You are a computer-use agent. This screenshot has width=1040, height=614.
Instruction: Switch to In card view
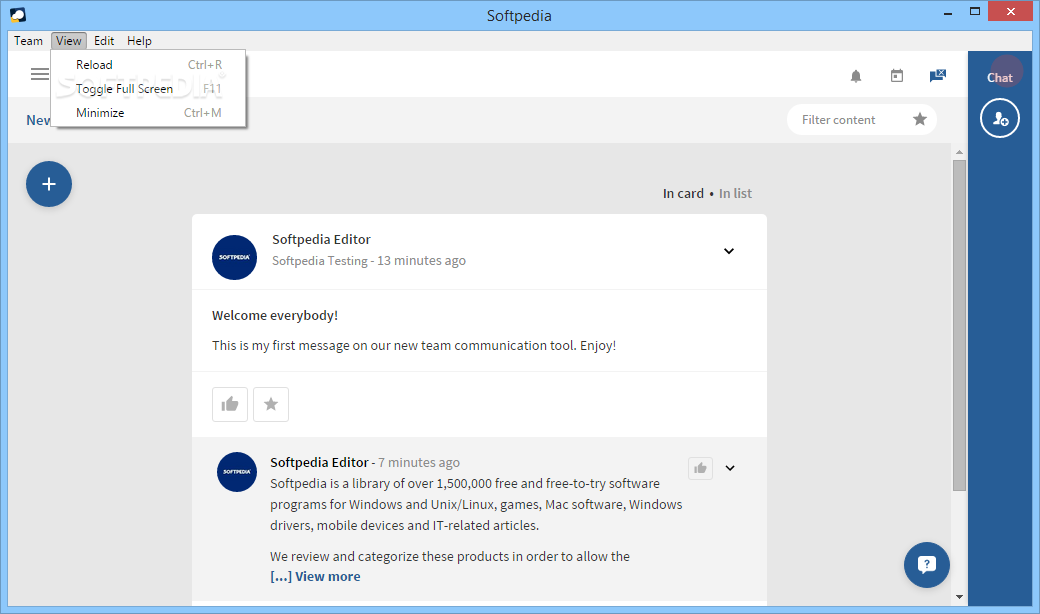[683, 194]
